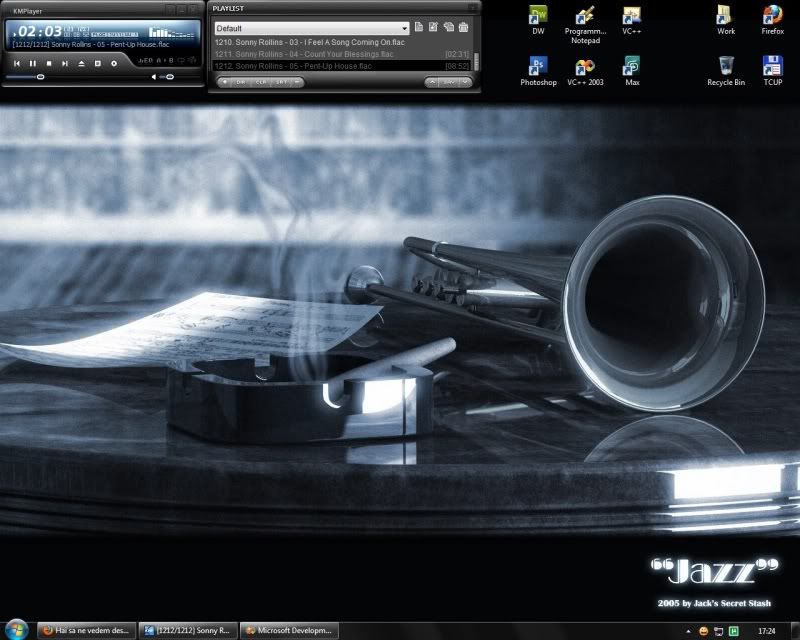Click the green H tray icon
Screen dimensions: 800x640
point(734,631)
